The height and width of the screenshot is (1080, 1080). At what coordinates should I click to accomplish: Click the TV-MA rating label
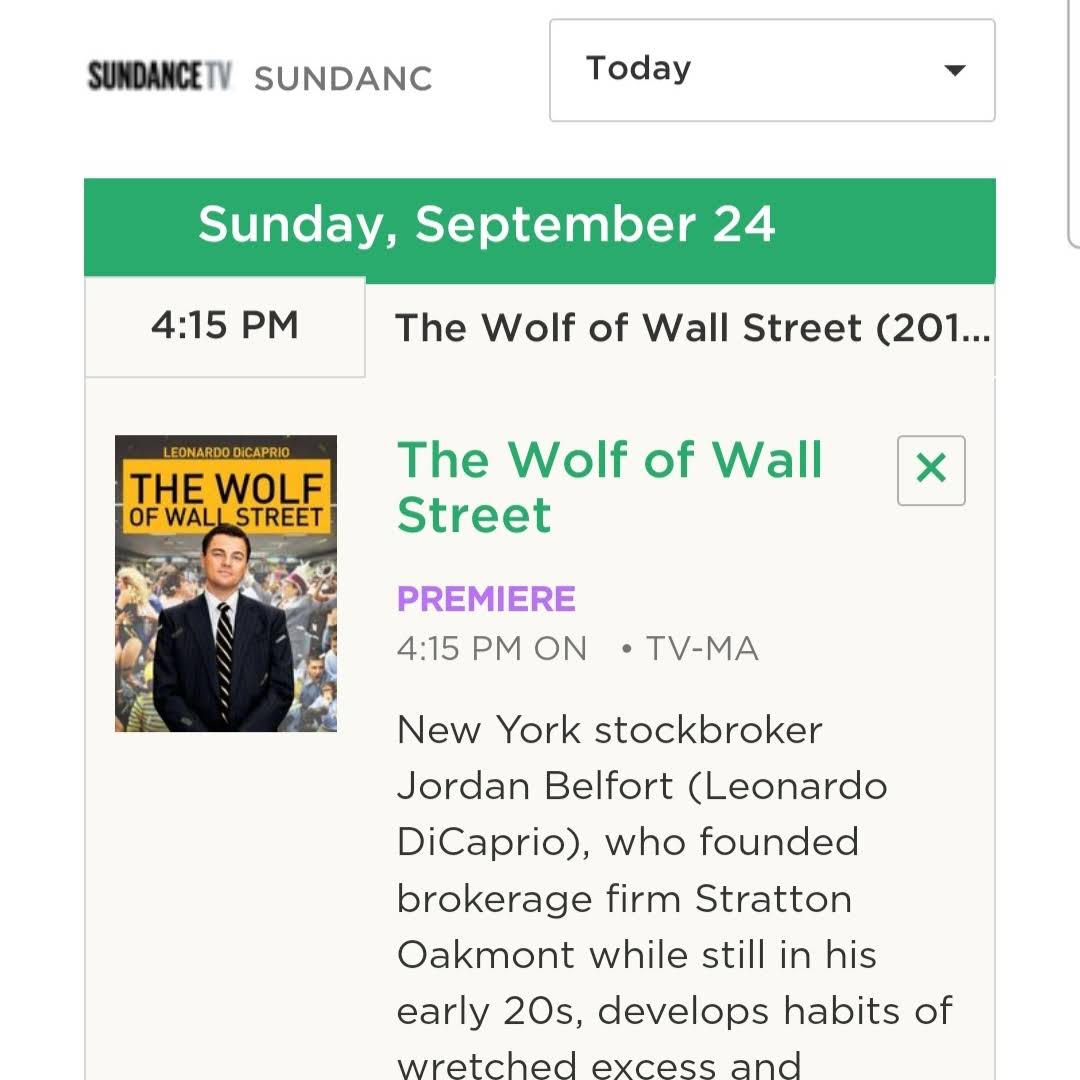[x=702, y=649]
